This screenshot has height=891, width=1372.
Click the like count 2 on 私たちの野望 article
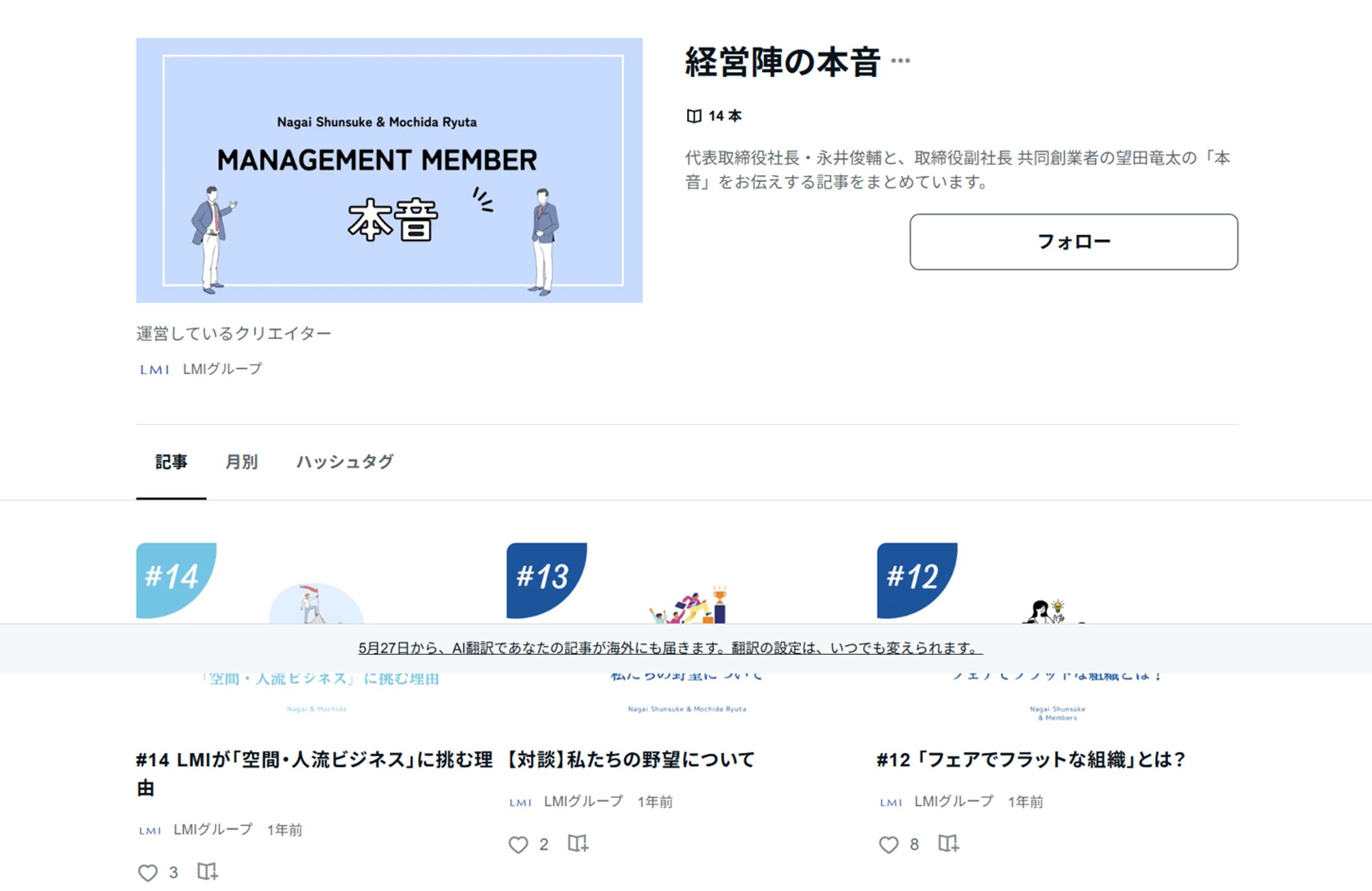[x=544, y=845]
